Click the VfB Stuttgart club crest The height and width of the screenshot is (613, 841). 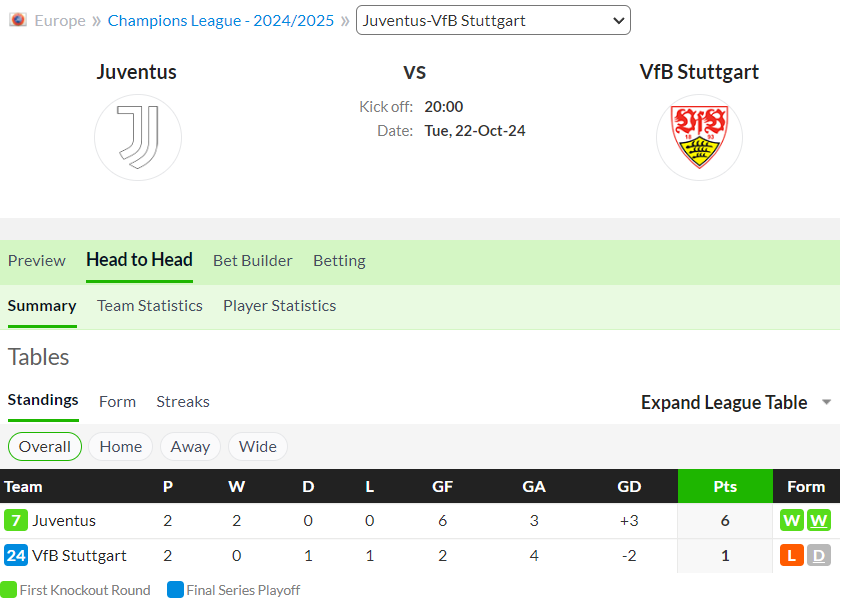[699, 137]
